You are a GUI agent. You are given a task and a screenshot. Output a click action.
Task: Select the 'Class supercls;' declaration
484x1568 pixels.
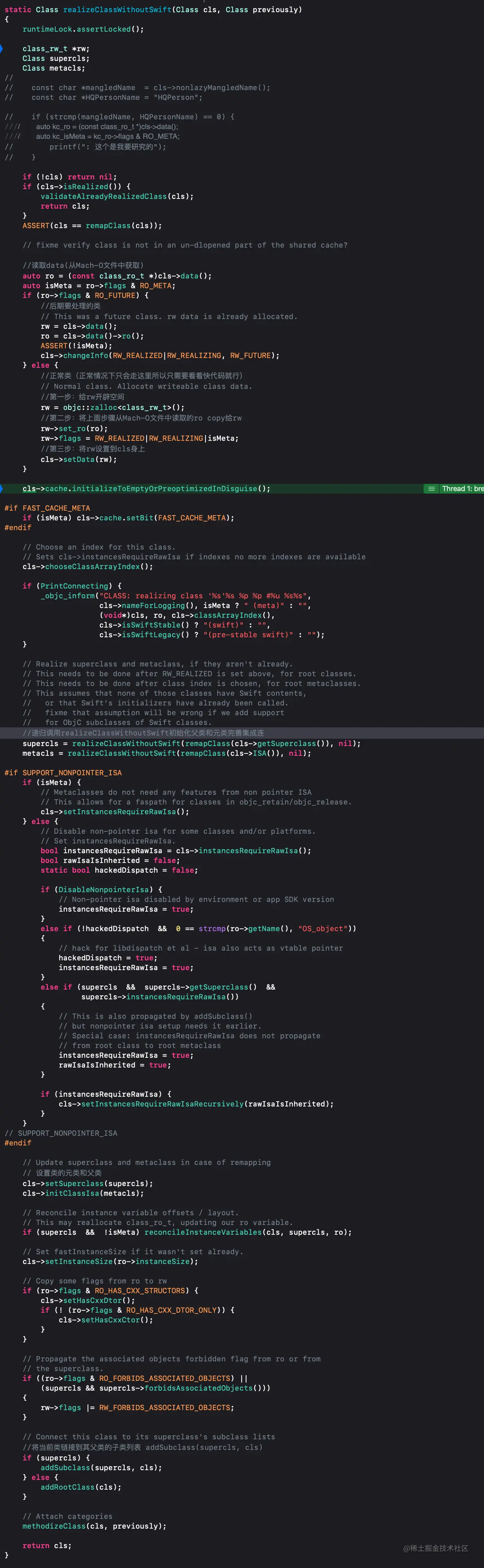(x=56, y=58)
